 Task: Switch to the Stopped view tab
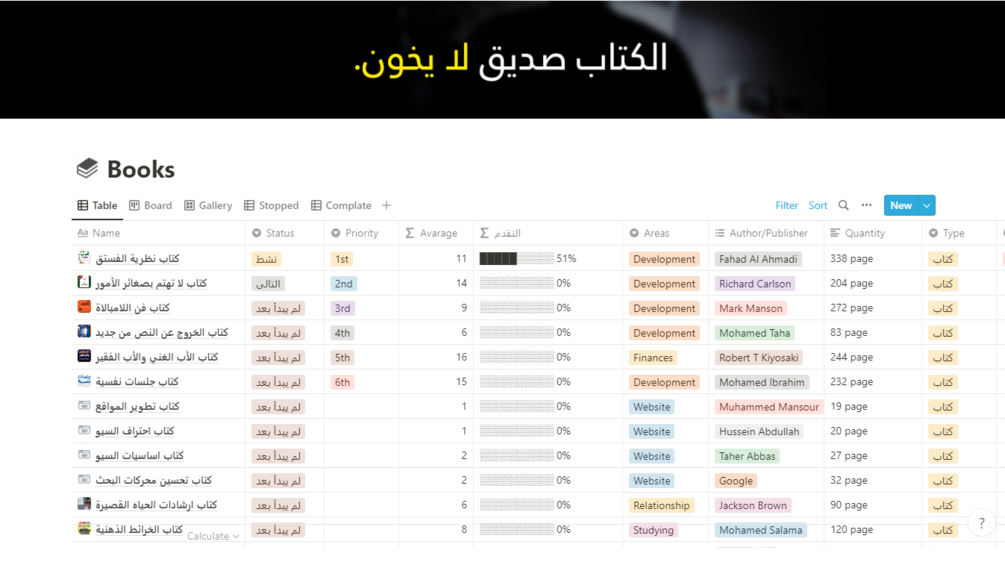click(271, 205)
